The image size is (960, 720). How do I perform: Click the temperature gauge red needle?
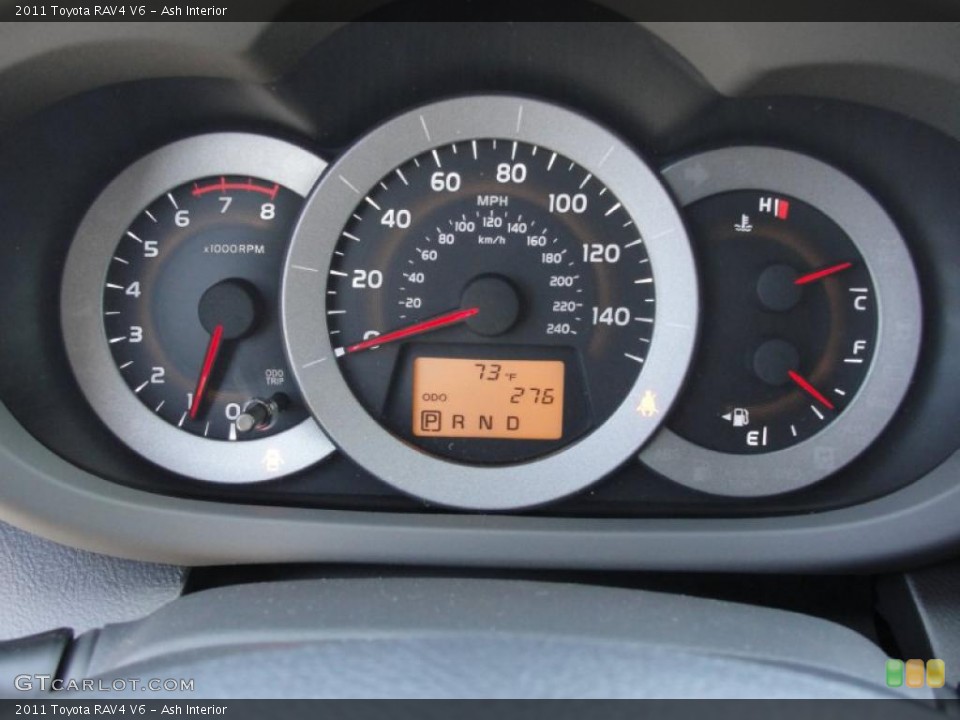click(822, 273)
